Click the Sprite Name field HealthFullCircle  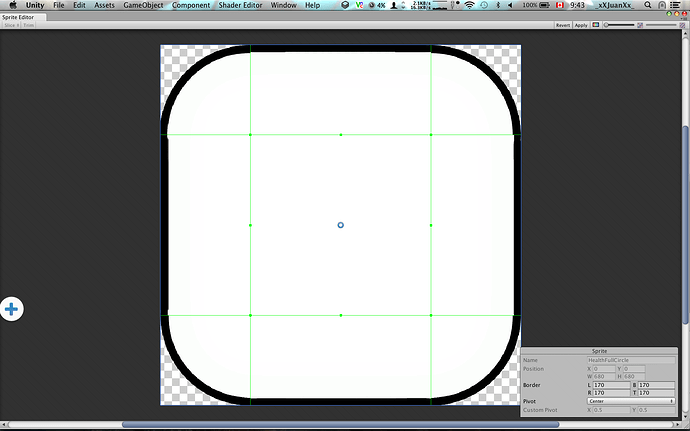631,360
